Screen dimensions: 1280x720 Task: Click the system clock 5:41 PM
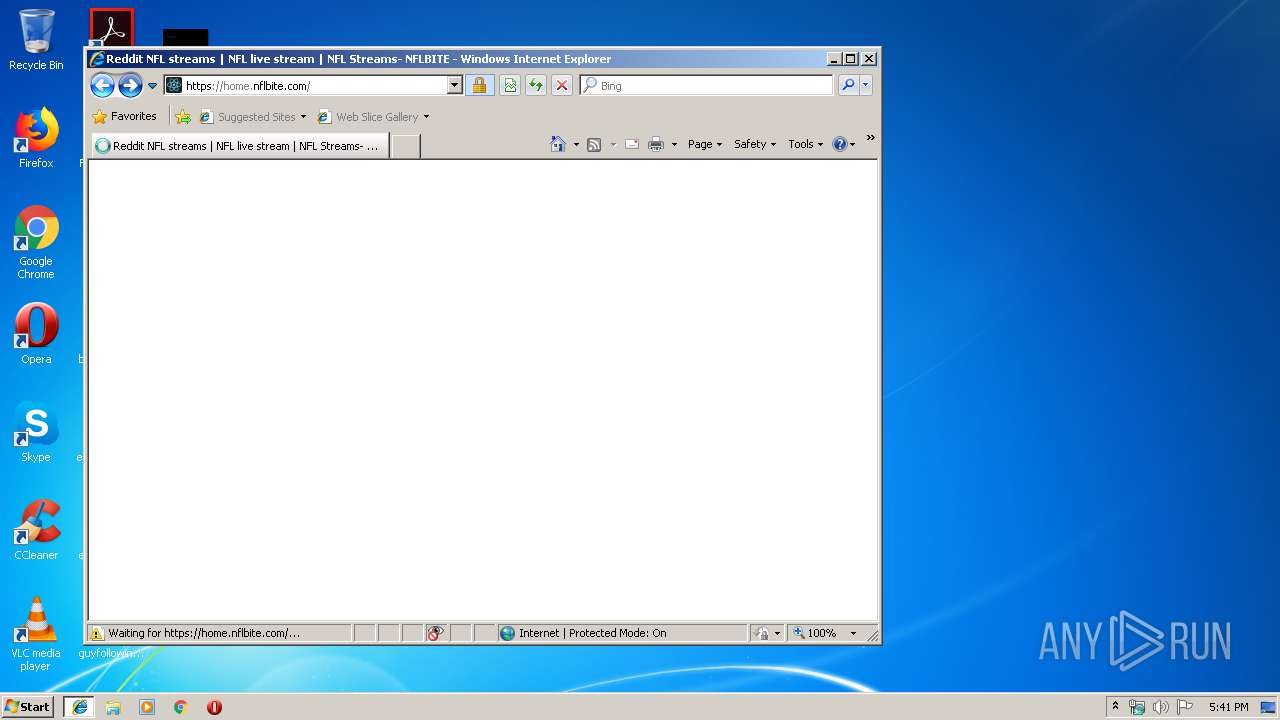pos(1228,707)
